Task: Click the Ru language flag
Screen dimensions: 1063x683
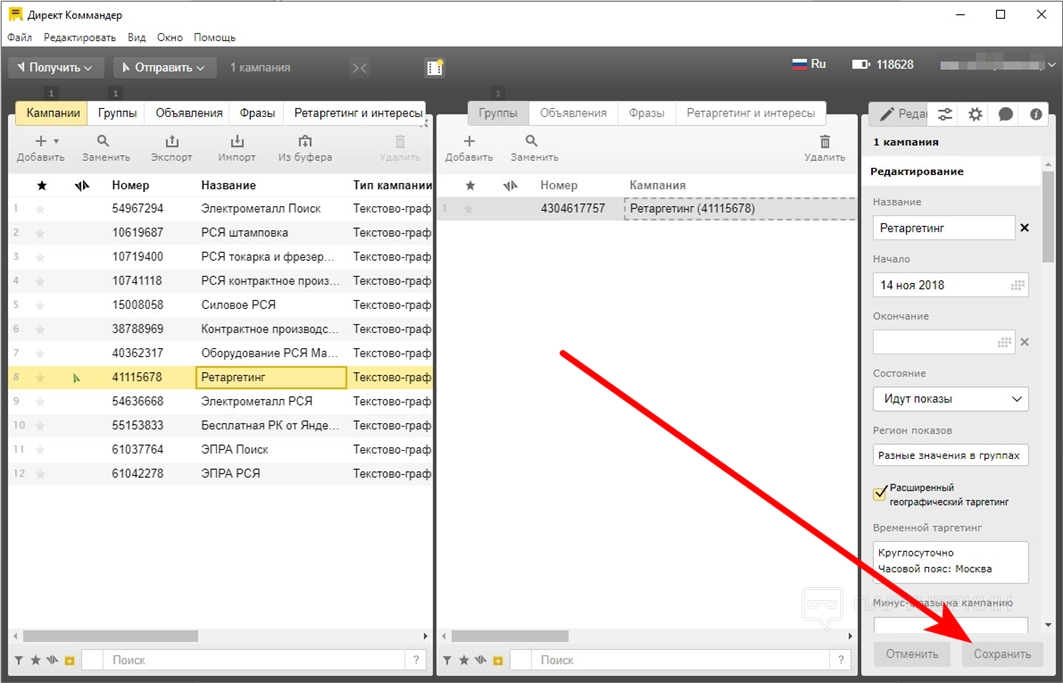Action: [x=801, y=64]
